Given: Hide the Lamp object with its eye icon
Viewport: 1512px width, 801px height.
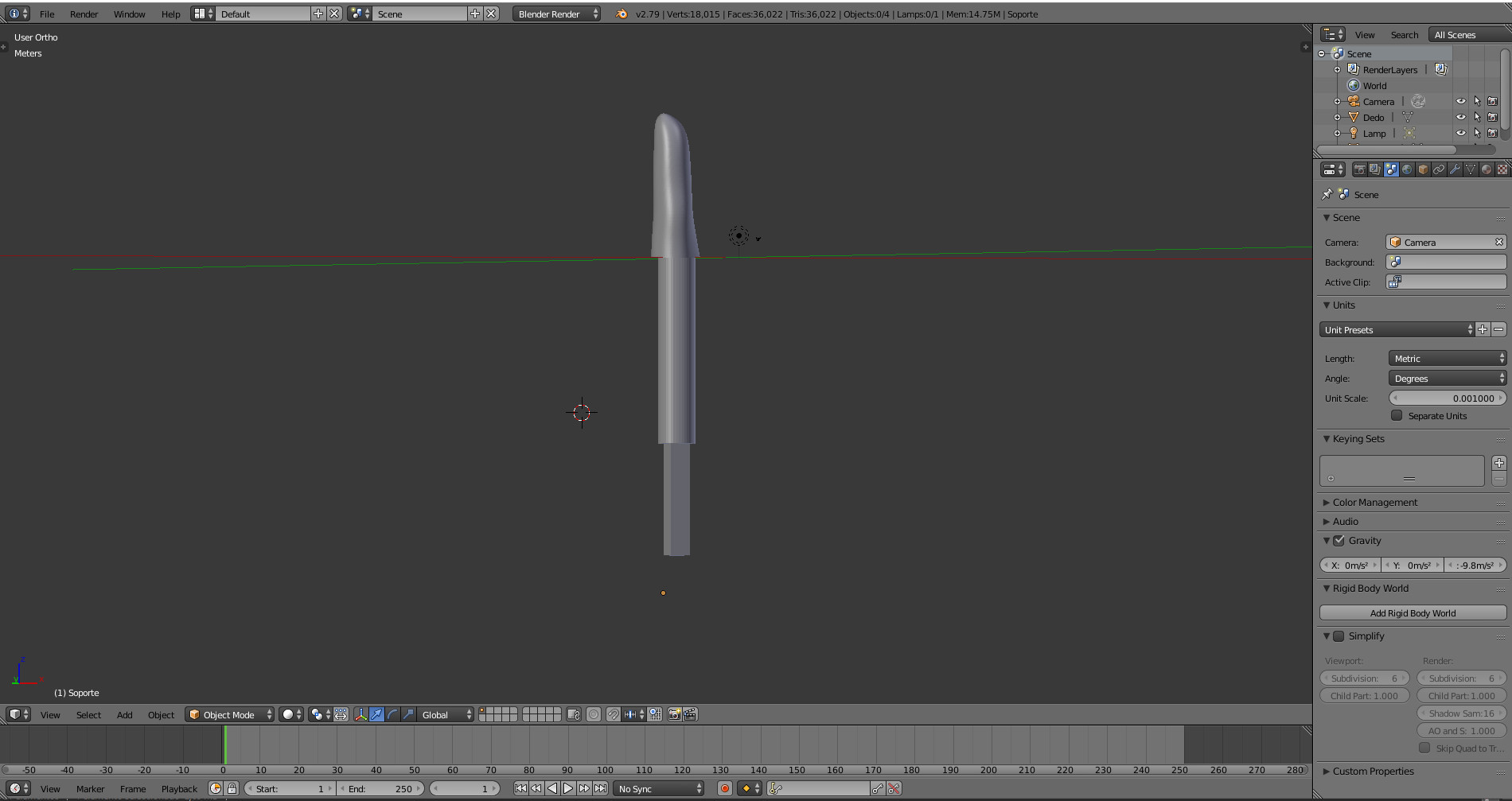Looking at the screenshot, I should pos(1461,133).
